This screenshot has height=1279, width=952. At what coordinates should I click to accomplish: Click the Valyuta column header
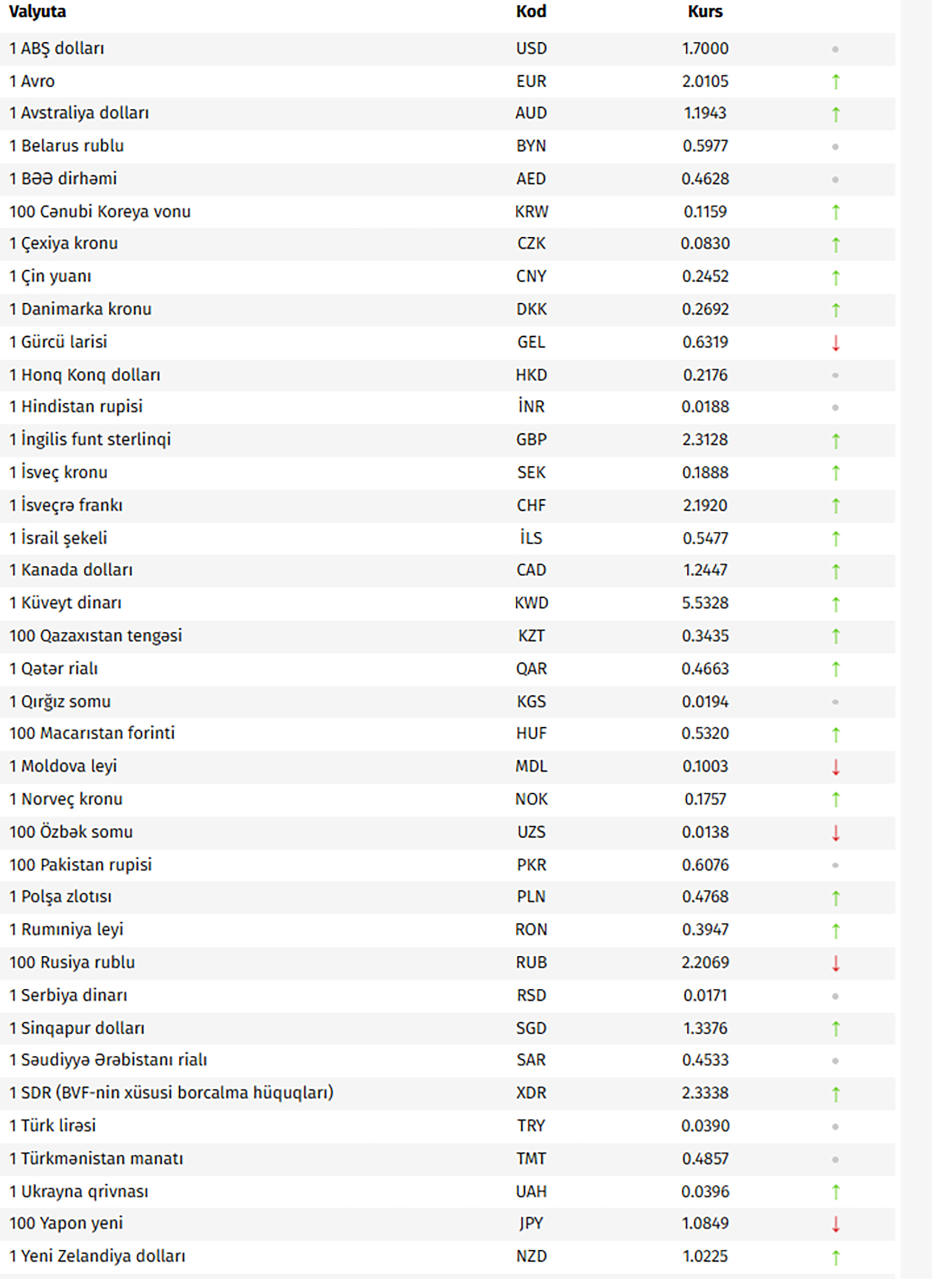pos(37,11)
